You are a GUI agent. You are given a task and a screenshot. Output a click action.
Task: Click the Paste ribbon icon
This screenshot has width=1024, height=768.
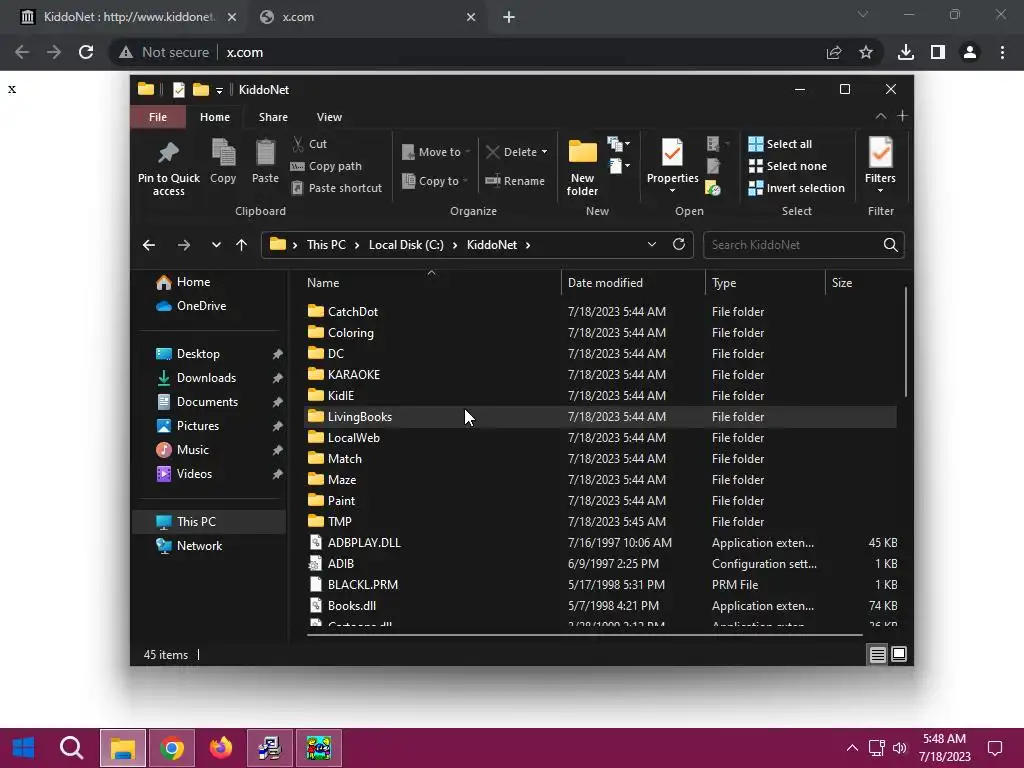(x=265, y=153)
